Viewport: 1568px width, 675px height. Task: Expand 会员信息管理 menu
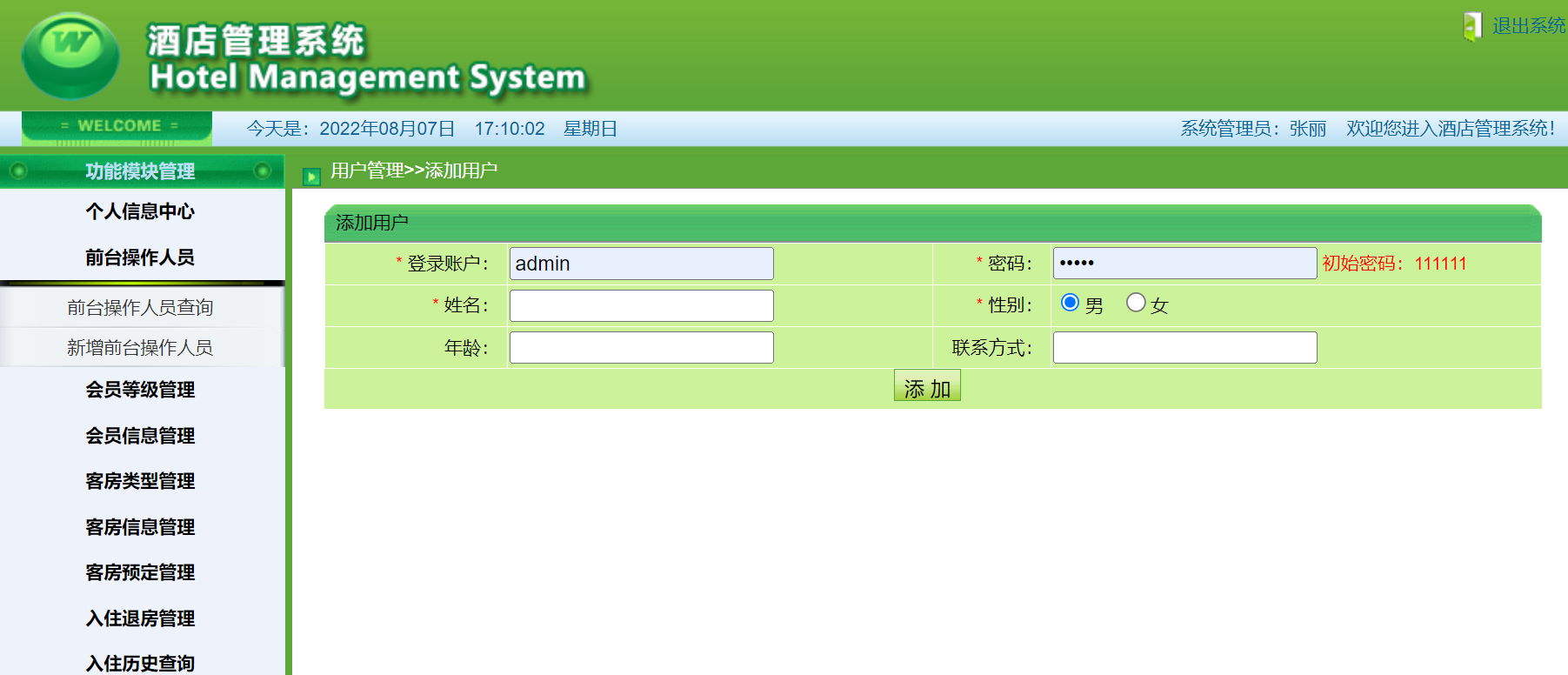pos(140,436)
